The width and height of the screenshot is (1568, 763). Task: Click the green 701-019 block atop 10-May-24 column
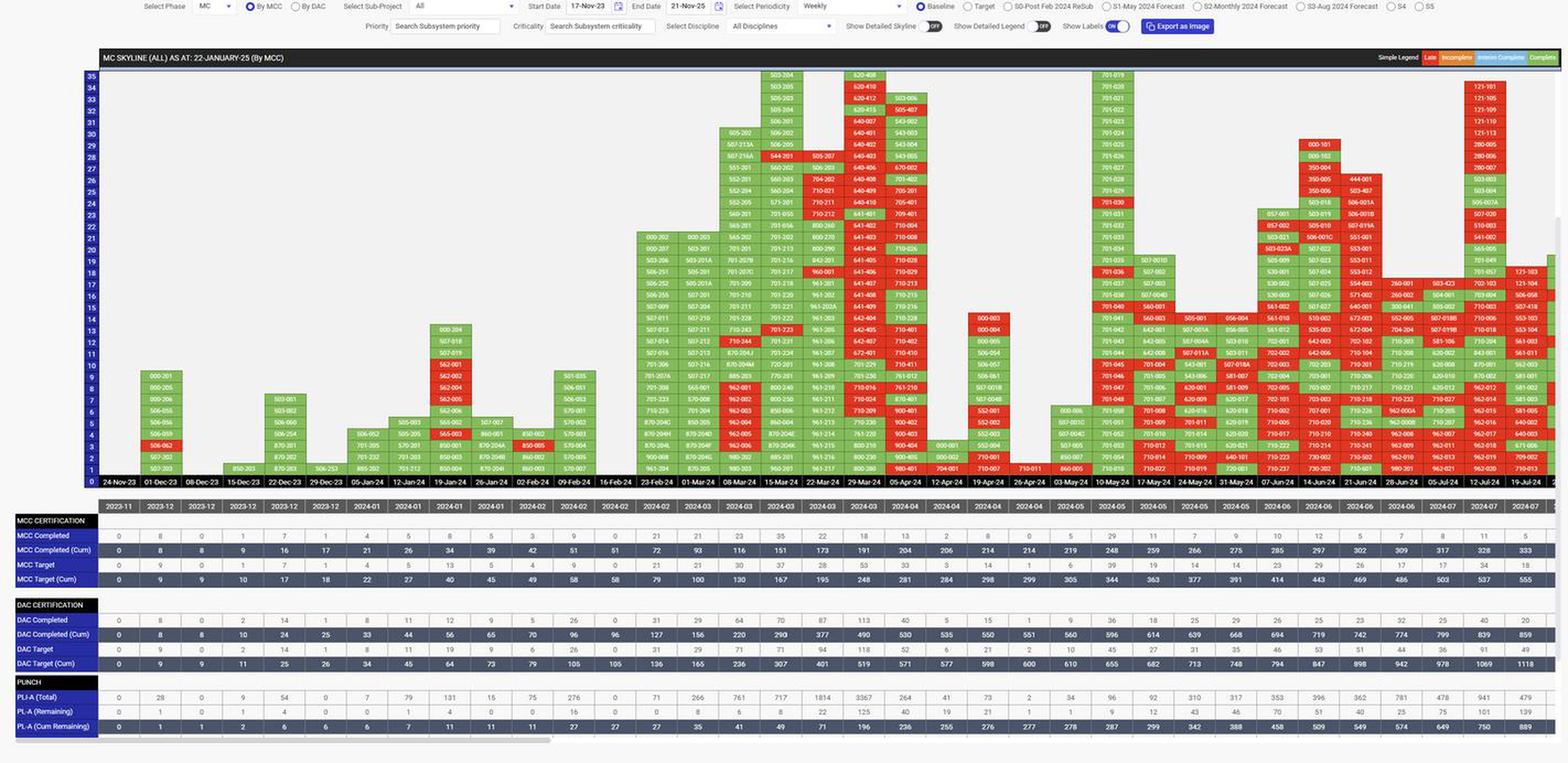[x=1112, y=75]
